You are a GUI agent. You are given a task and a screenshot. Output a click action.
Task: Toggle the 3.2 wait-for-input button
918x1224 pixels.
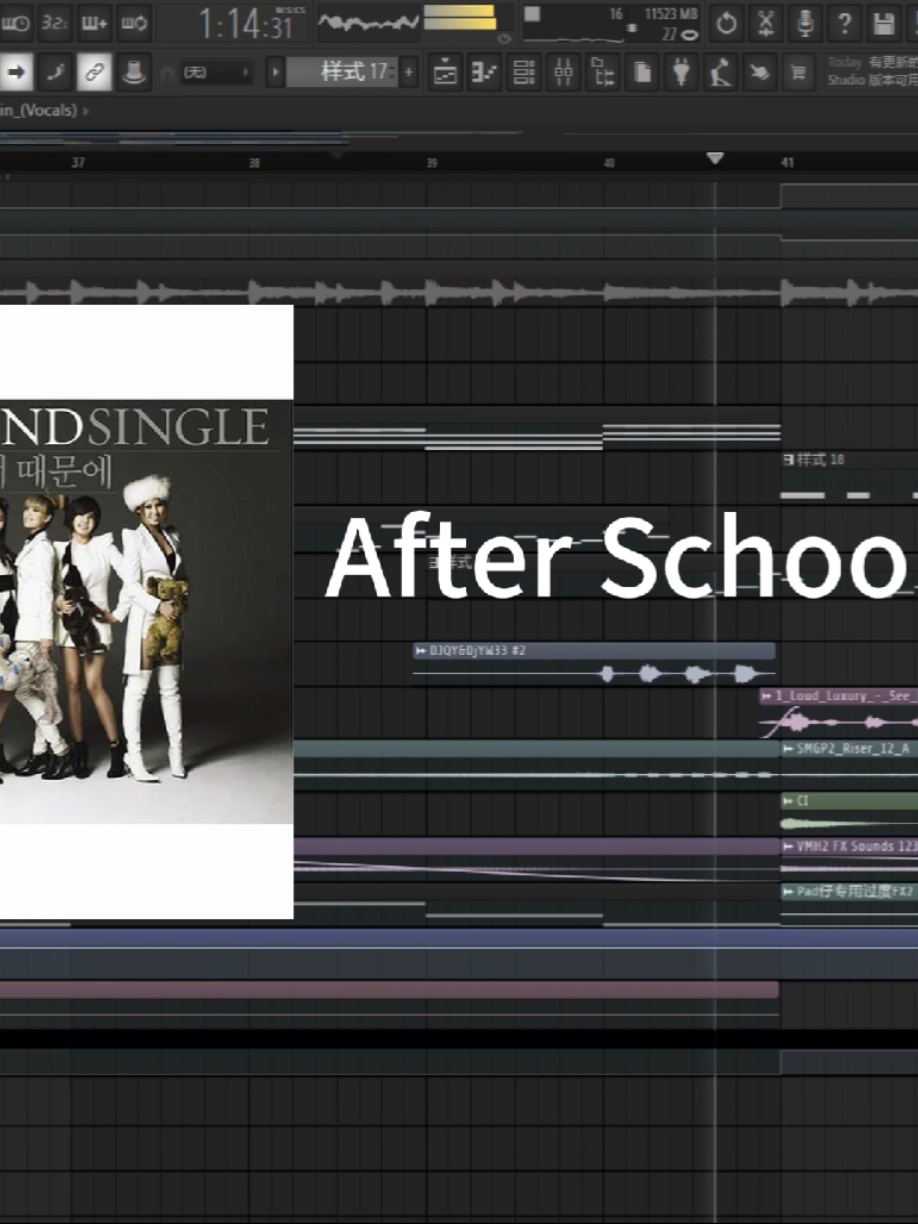[57, 22]
